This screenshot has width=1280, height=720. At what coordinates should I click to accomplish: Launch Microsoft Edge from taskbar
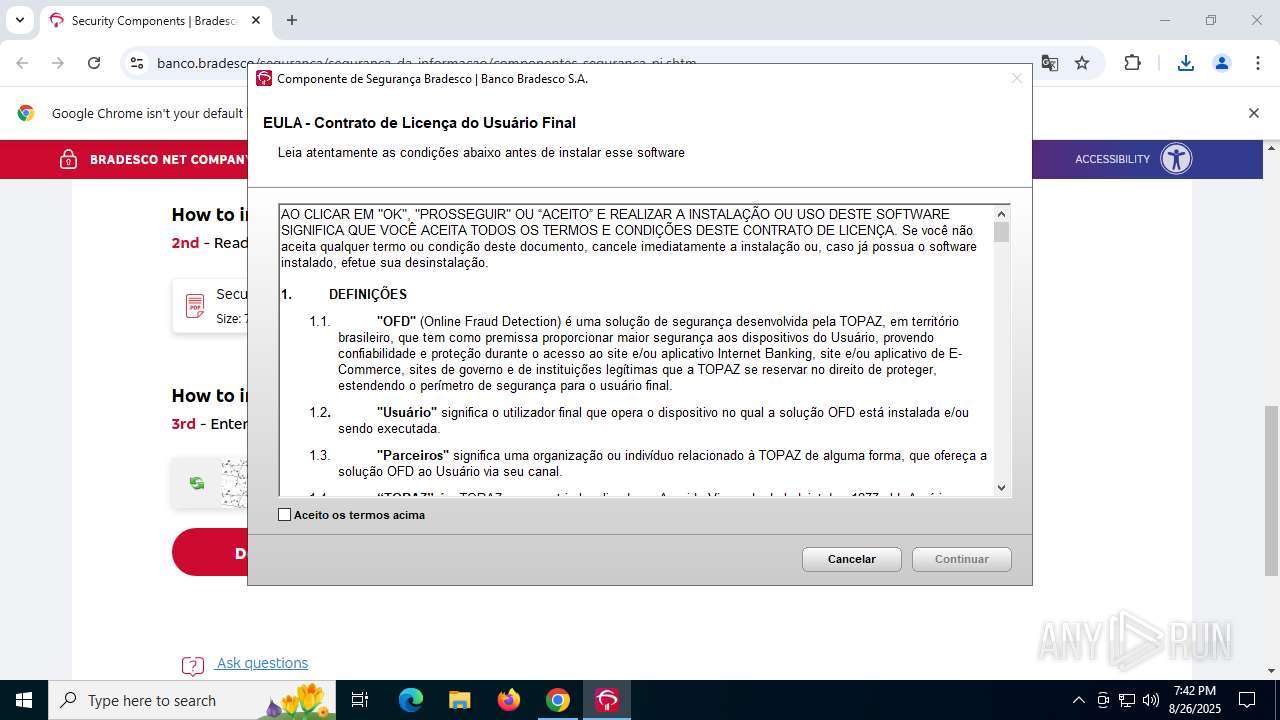411,700
